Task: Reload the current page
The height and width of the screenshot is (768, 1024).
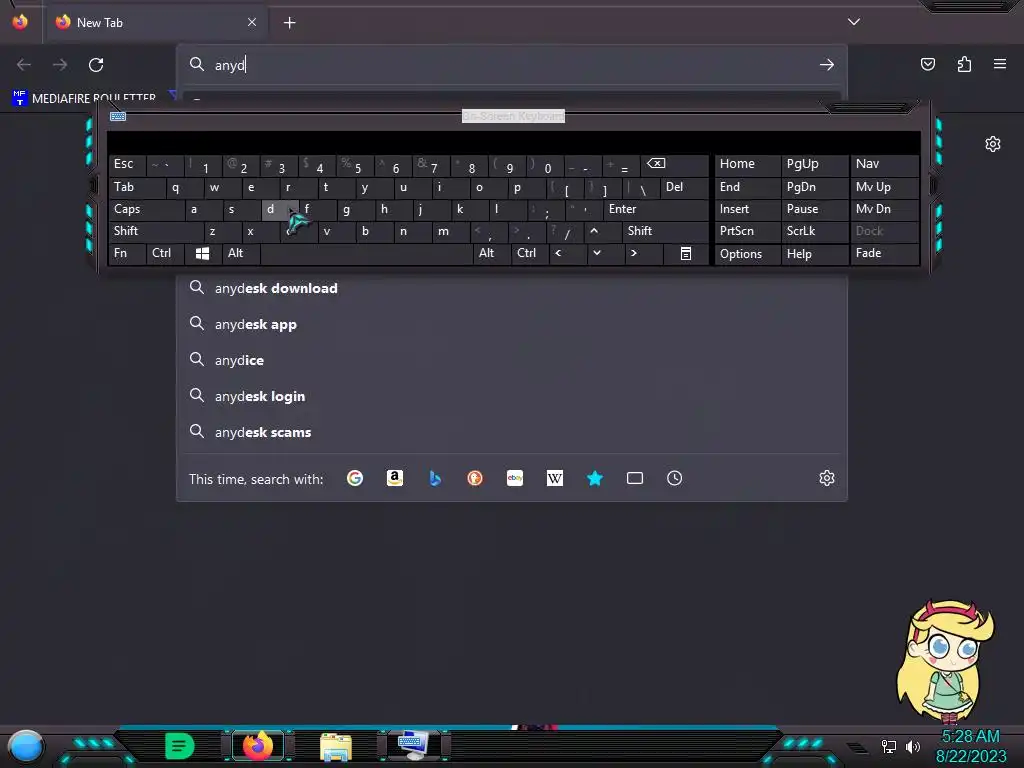Action: coord(96,65)
